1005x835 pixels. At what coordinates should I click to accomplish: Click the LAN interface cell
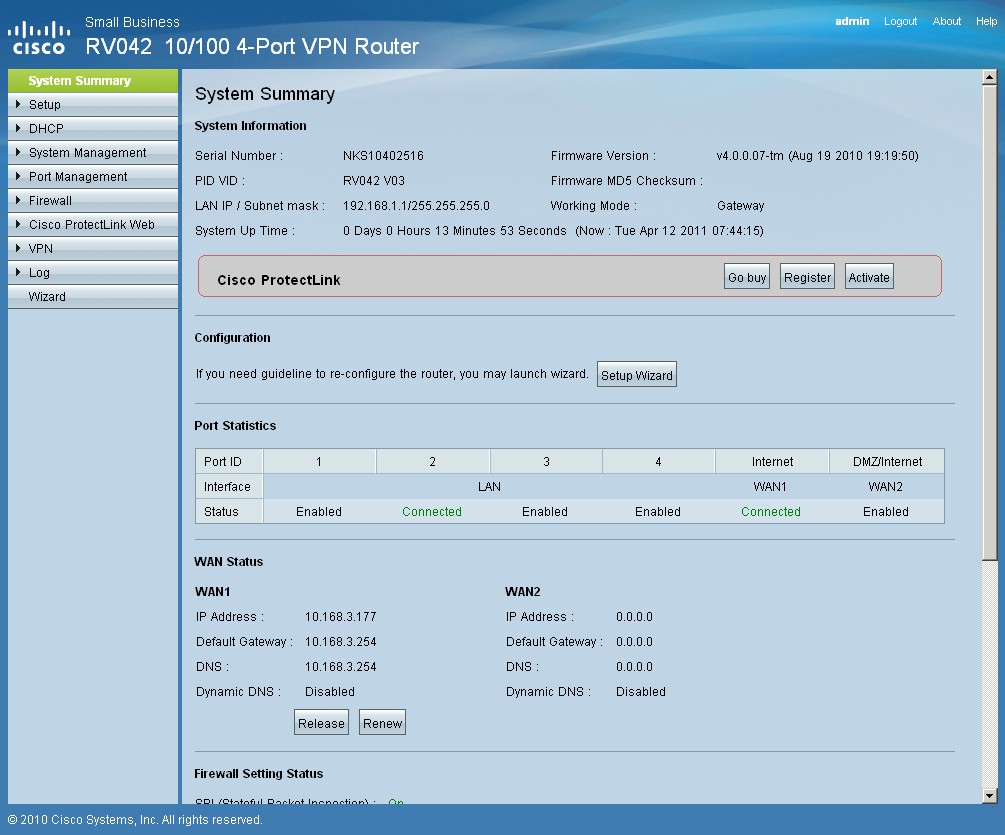tap(489, 486)
